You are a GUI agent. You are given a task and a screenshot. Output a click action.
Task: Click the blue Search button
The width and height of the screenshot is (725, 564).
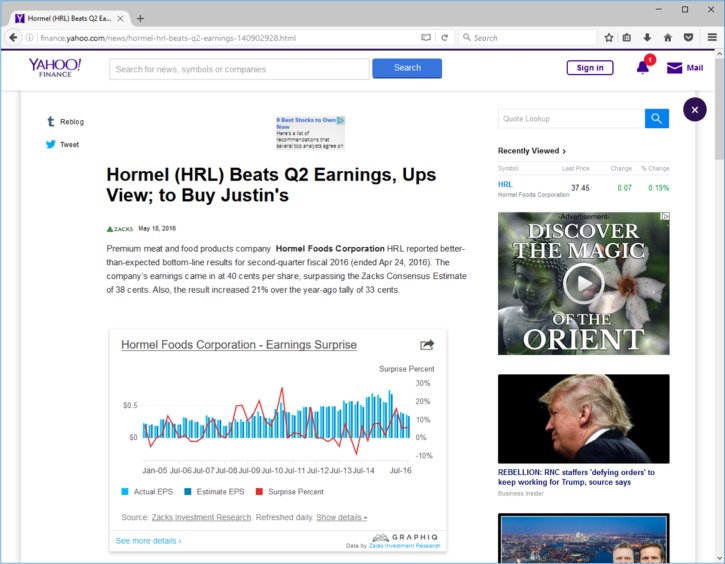click(x=407, y=68)
